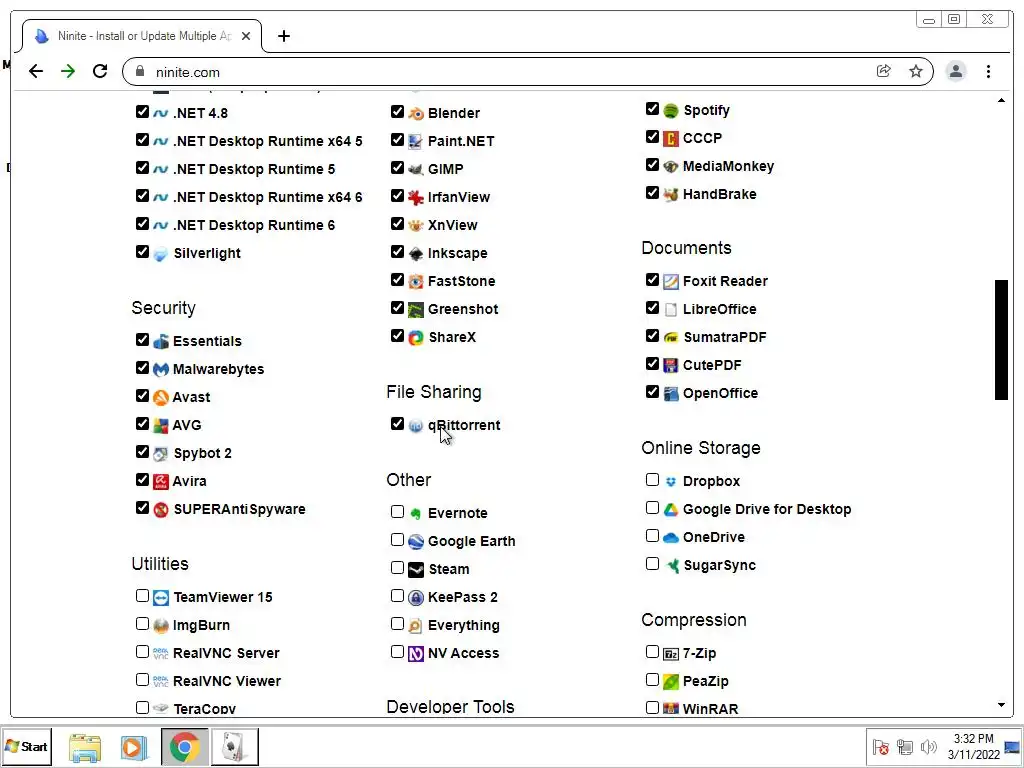1024x768 pixels.
Task: Close the Ninite tab
Action: (x=246, y=36)
